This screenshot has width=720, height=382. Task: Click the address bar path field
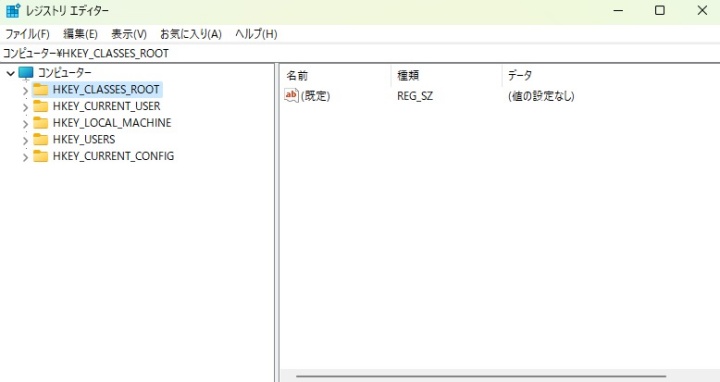click(x=360, y=53)
